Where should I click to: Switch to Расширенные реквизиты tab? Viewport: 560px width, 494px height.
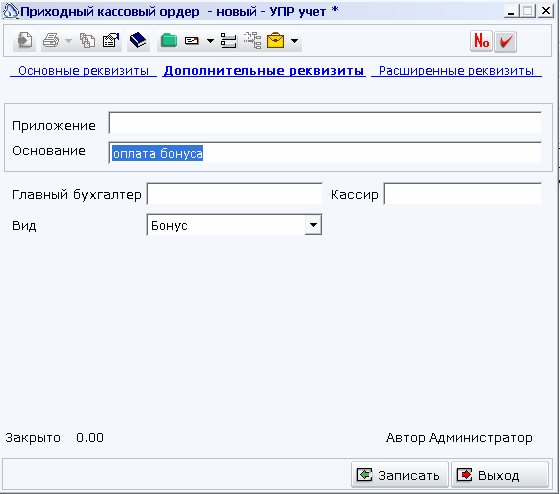pos(456,71)
